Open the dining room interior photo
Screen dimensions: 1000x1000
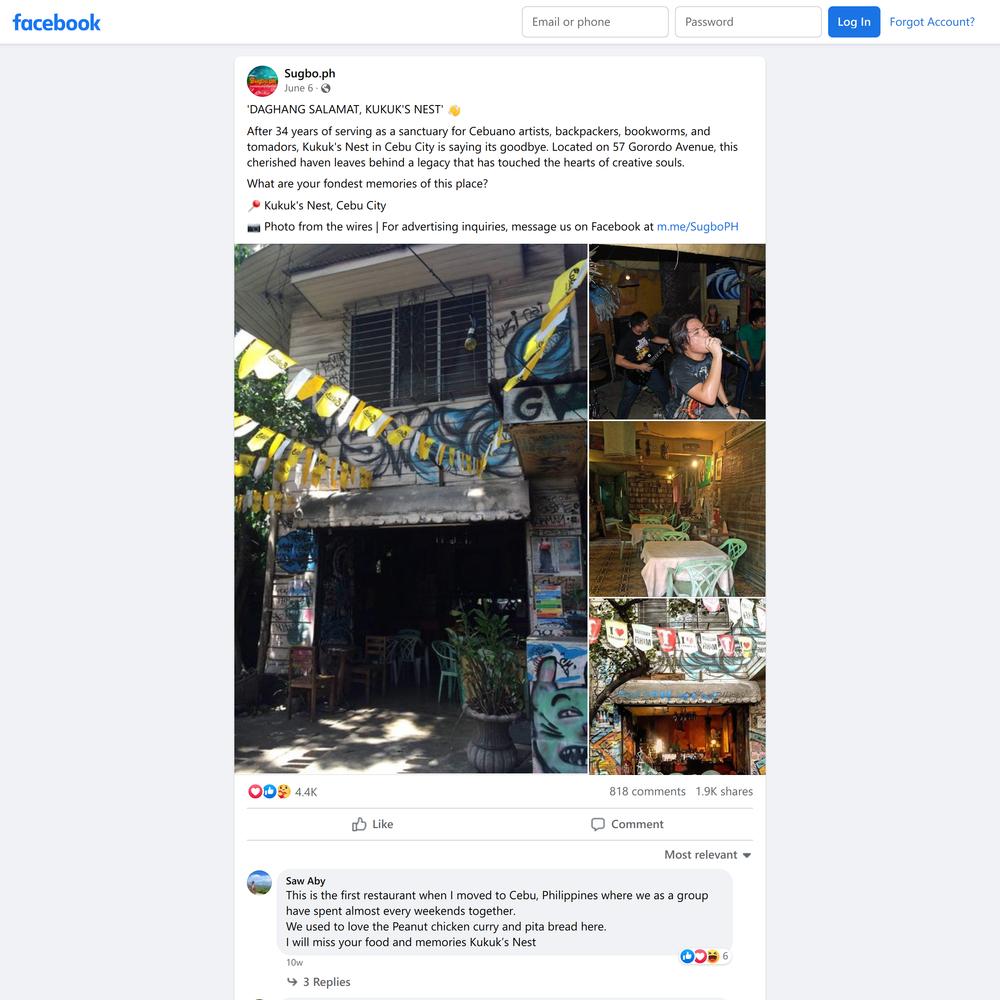(677, 509)
